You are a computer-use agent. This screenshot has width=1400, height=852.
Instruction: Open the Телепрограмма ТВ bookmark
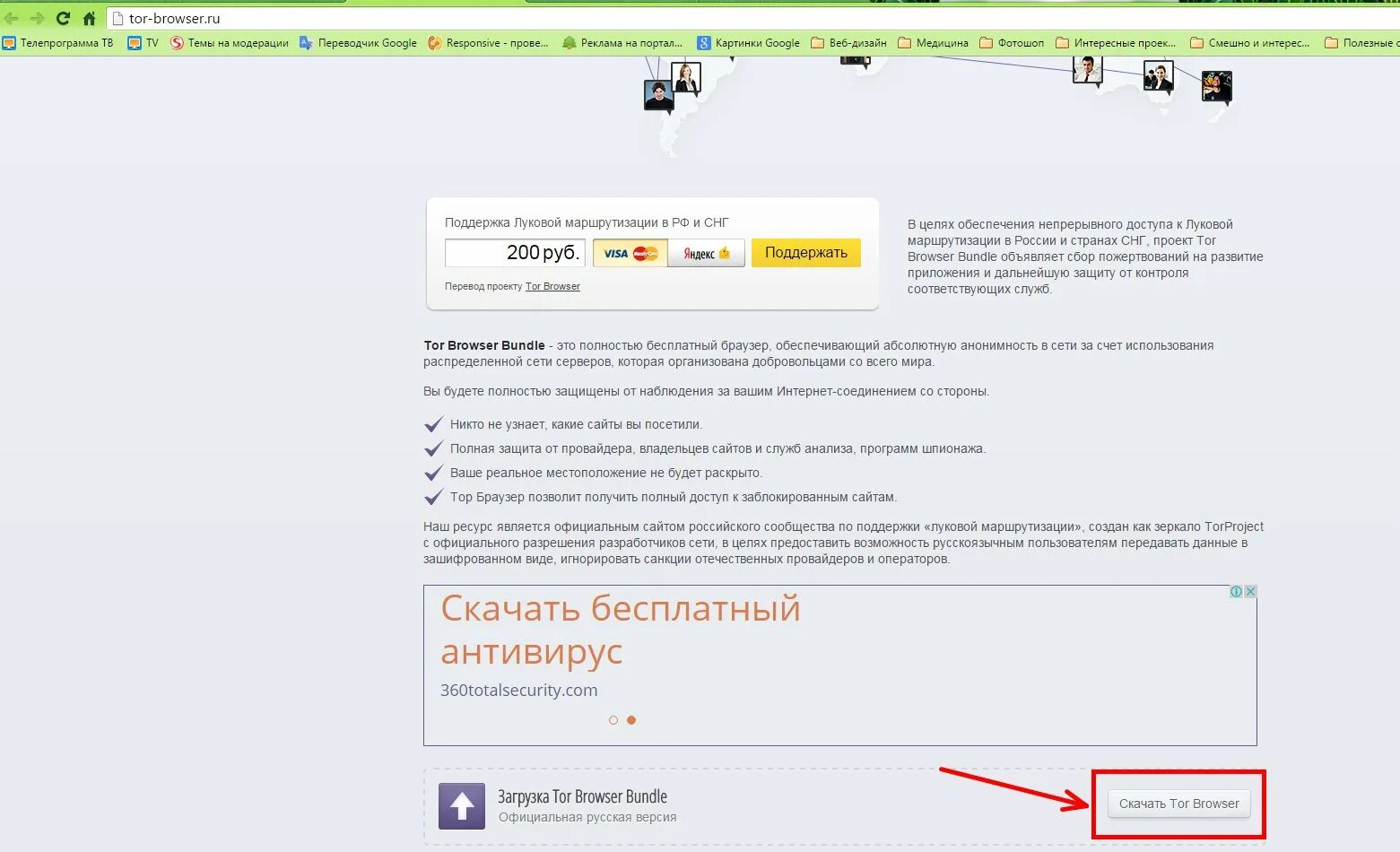58,42
